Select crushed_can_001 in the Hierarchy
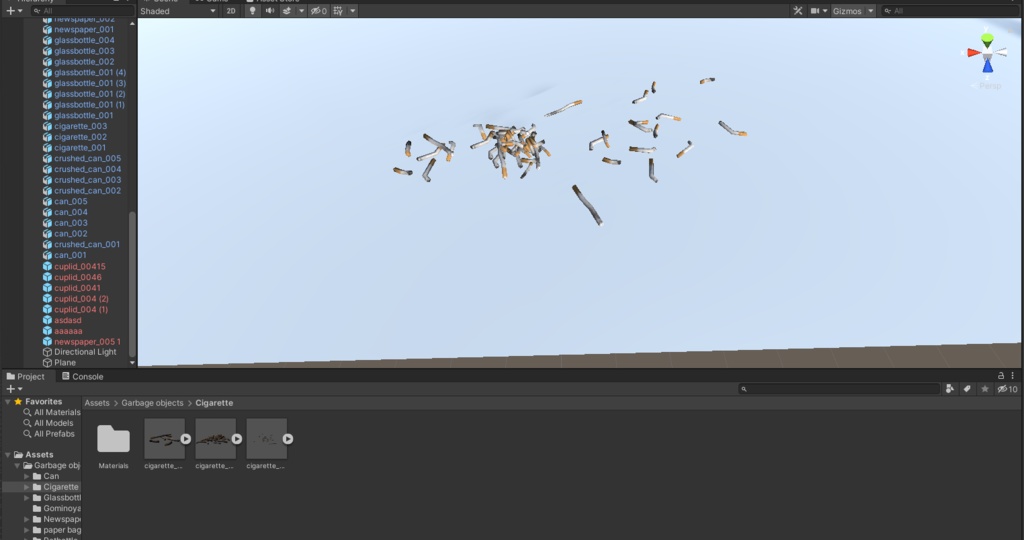 pyautogui.click(x=87, y=244)
